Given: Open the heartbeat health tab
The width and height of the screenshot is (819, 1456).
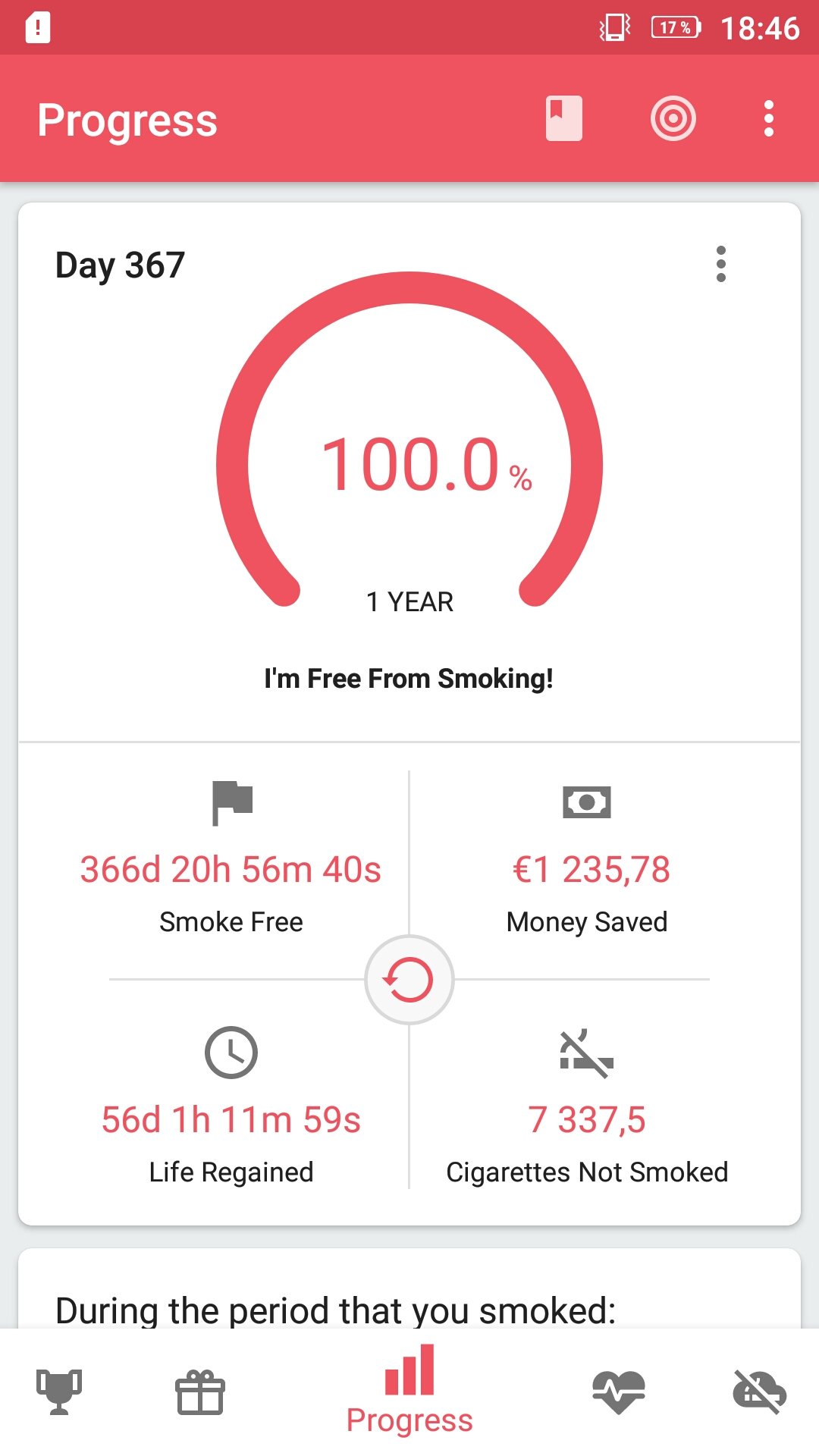Looking at the screenshot, I should point(619,1392).
